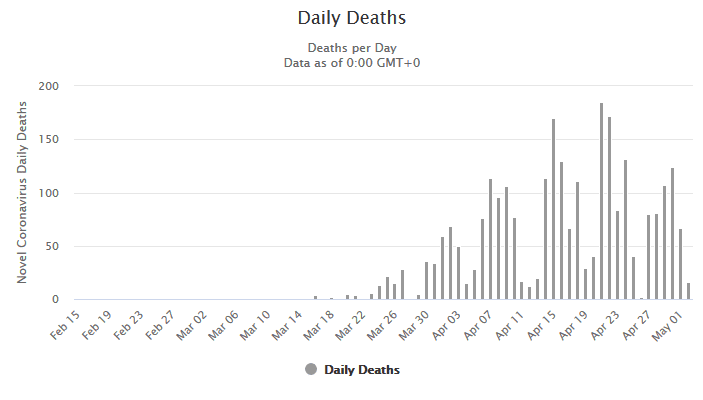The height and width of the screenshot is (400, 703).
Task: Click the last bar at the right edge
Action: [688, 291]
